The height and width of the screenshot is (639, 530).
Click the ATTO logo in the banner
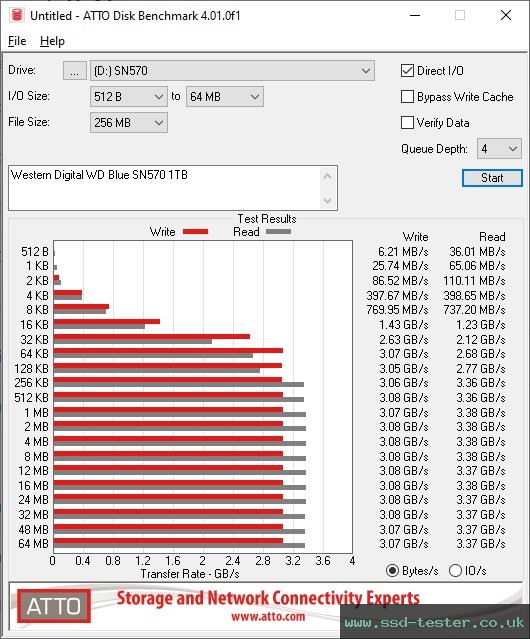[x=54, y=606]
